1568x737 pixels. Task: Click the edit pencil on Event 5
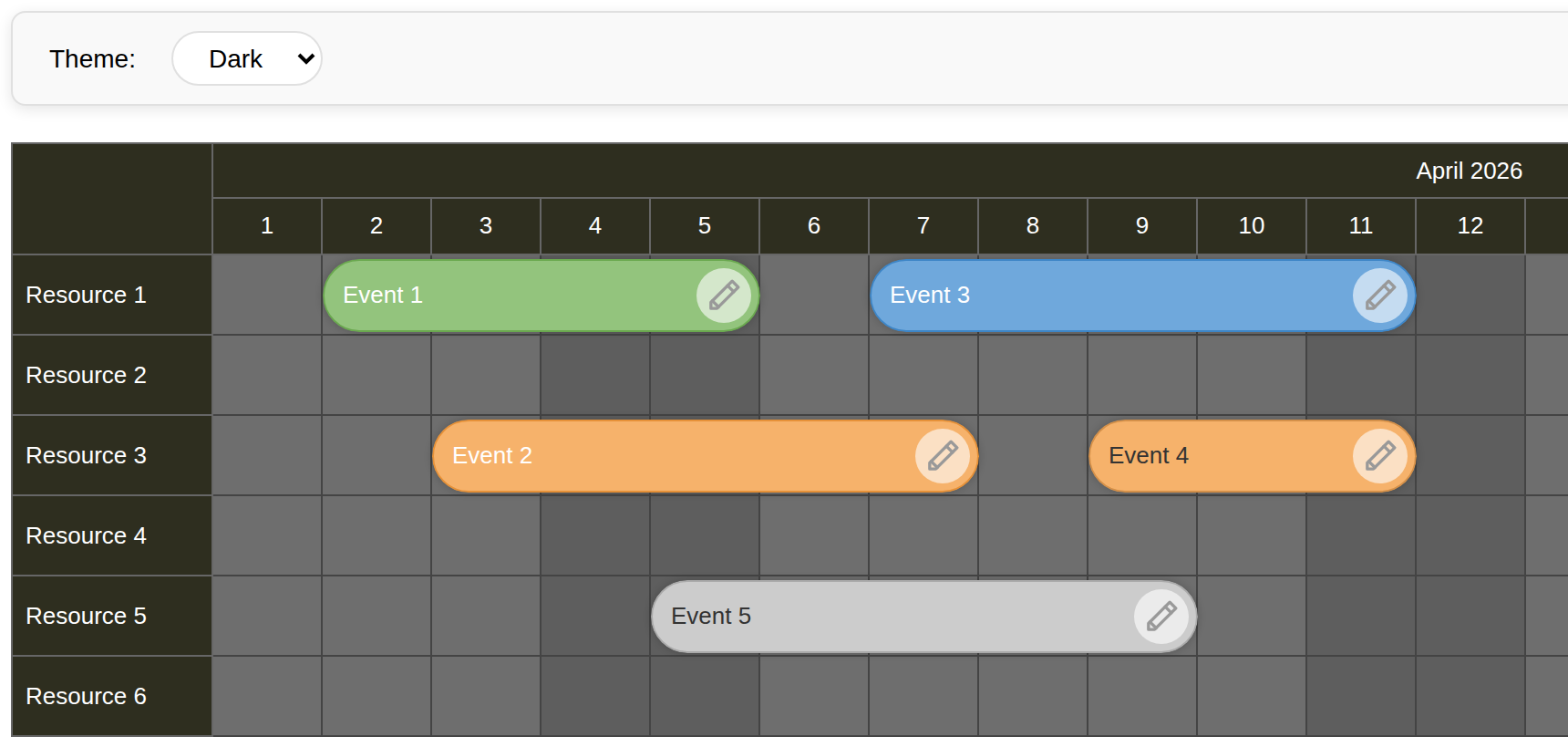click(x=1161, y=616)
